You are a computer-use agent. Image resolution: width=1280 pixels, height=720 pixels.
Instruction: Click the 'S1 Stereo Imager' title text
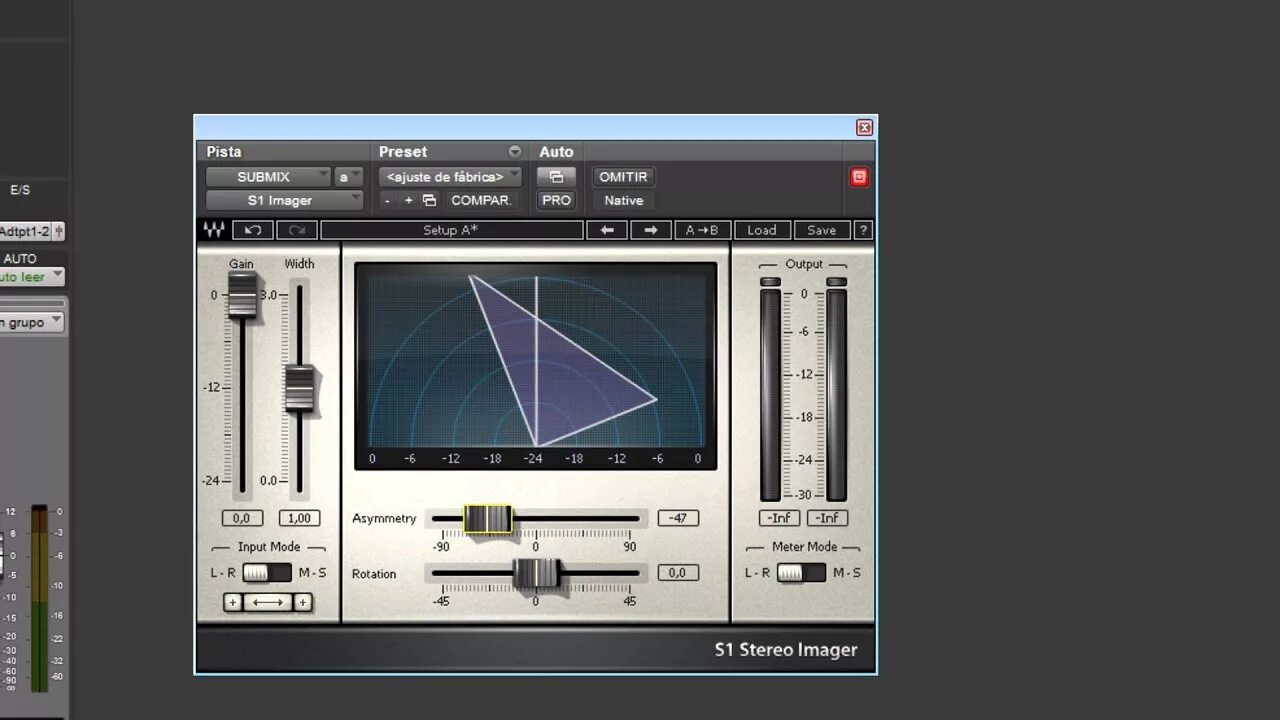(x=786, y=650)
